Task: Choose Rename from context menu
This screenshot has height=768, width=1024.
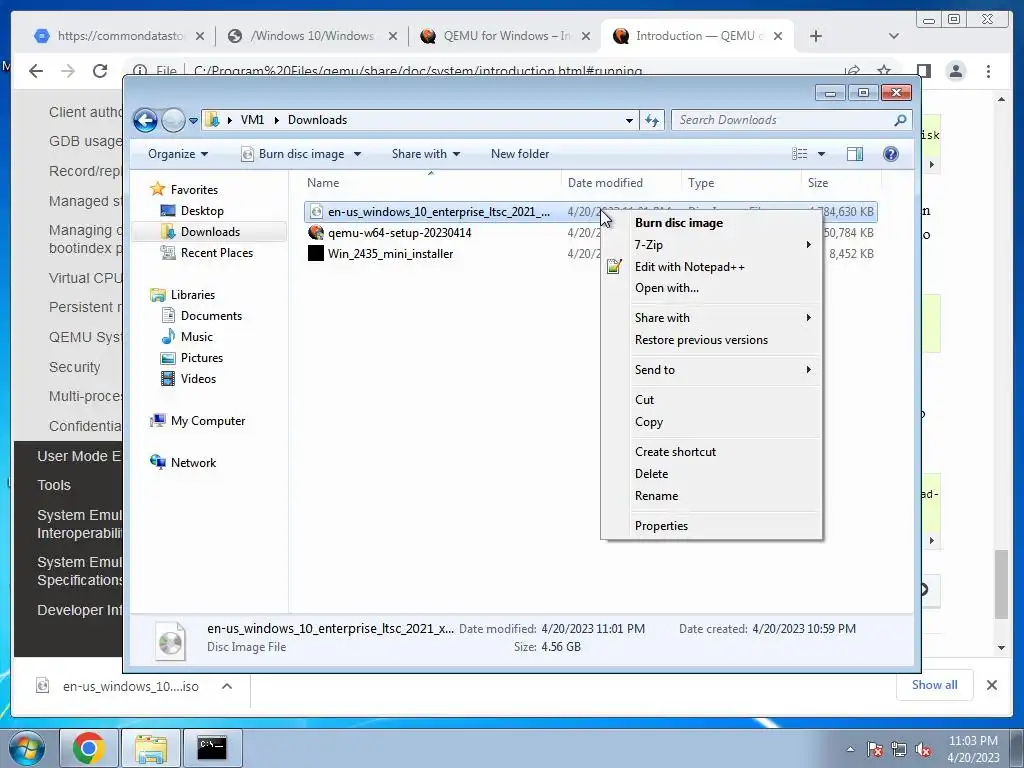Action: pyautogui.click(x=656, y=496)
